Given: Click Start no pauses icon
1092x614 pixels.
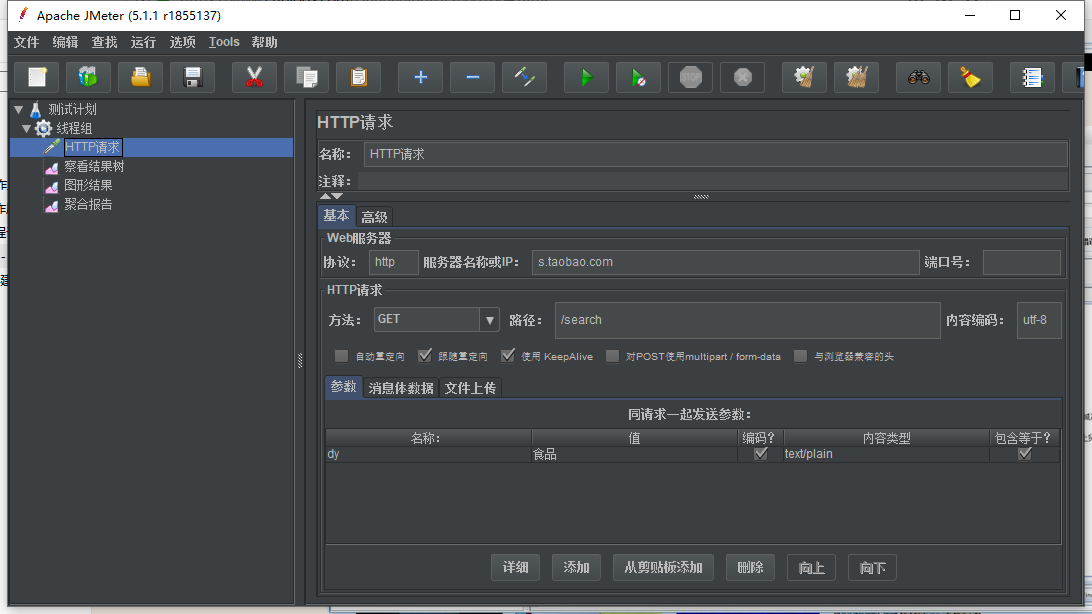Looking at the screenshot, I should click(638, 77).
